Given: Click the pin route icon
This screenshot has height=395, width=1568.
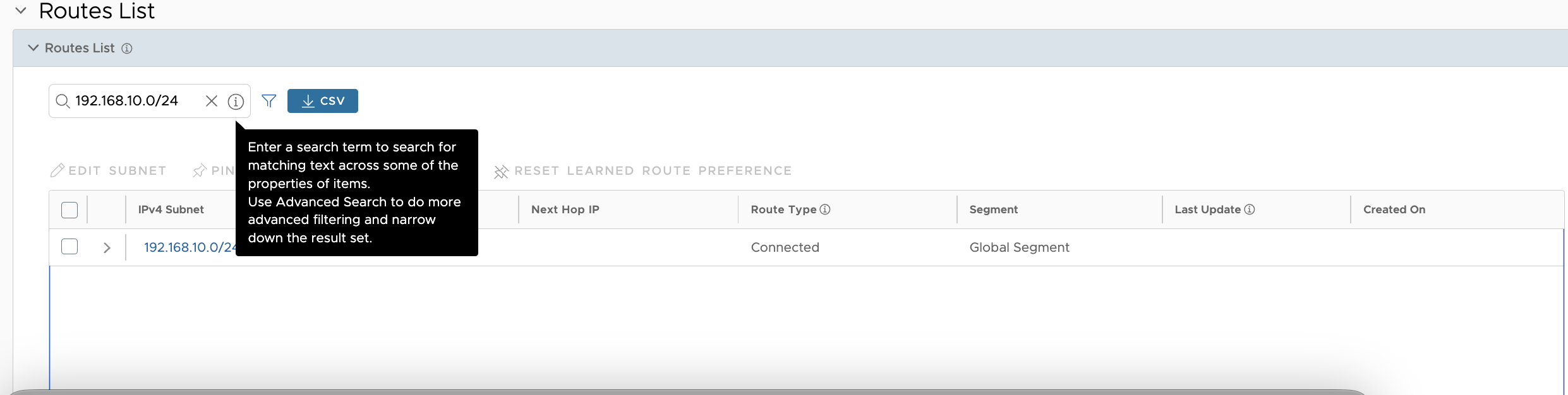Looking at the screenshot, I should (x=200, y=171).
